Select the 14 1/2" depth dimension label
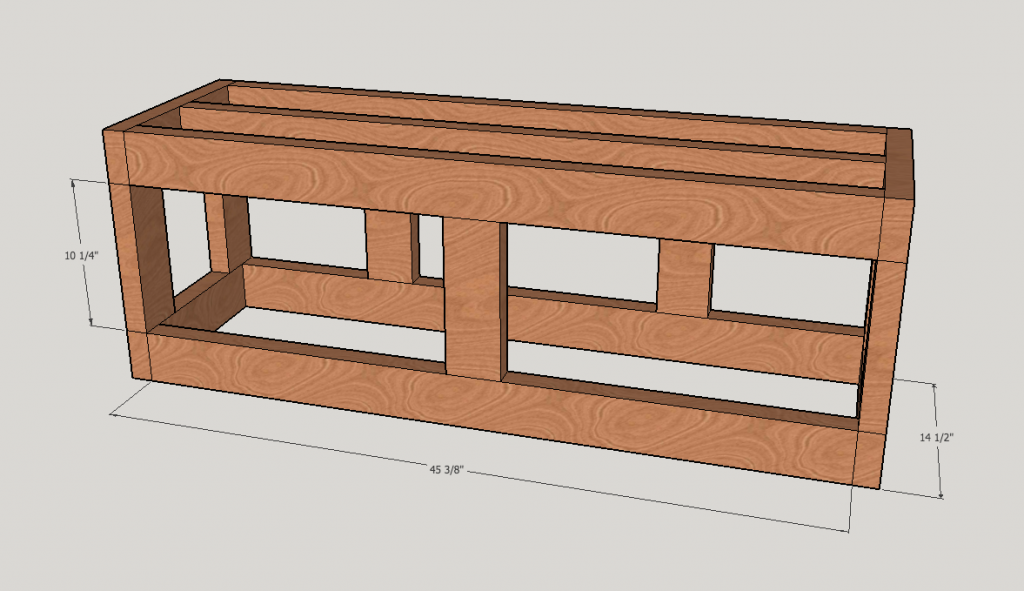 936,437
